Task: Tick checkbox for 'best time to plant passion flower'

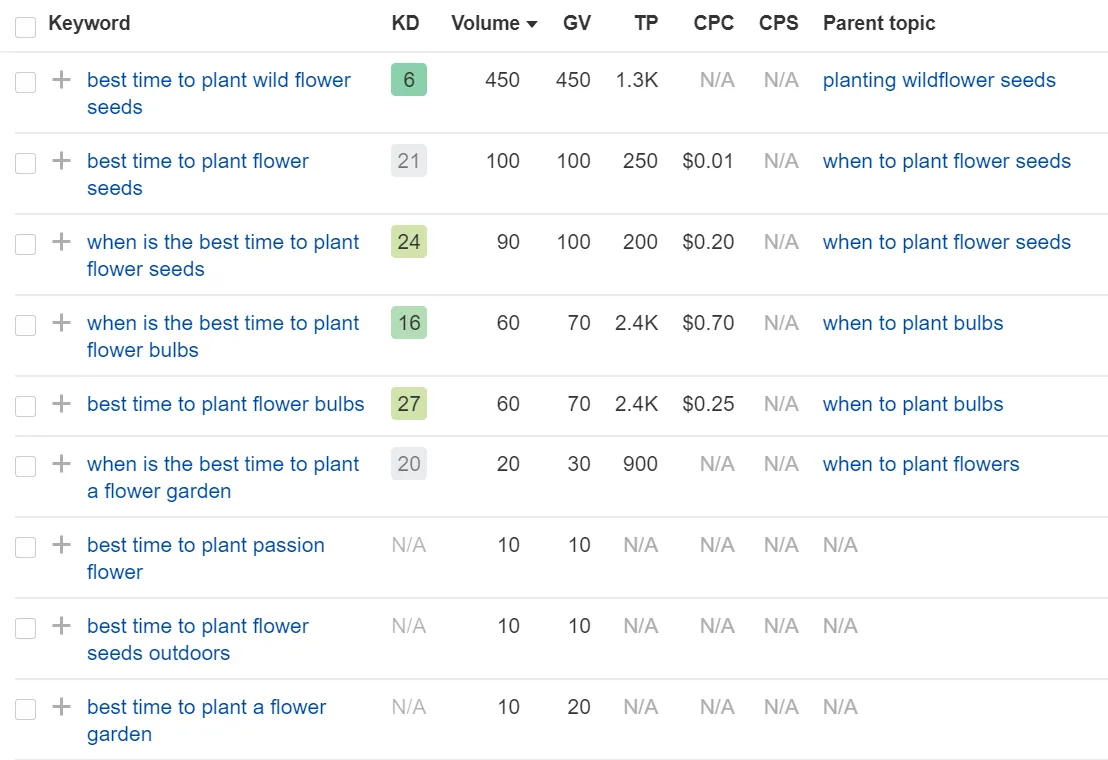Action: coord(25,547)
